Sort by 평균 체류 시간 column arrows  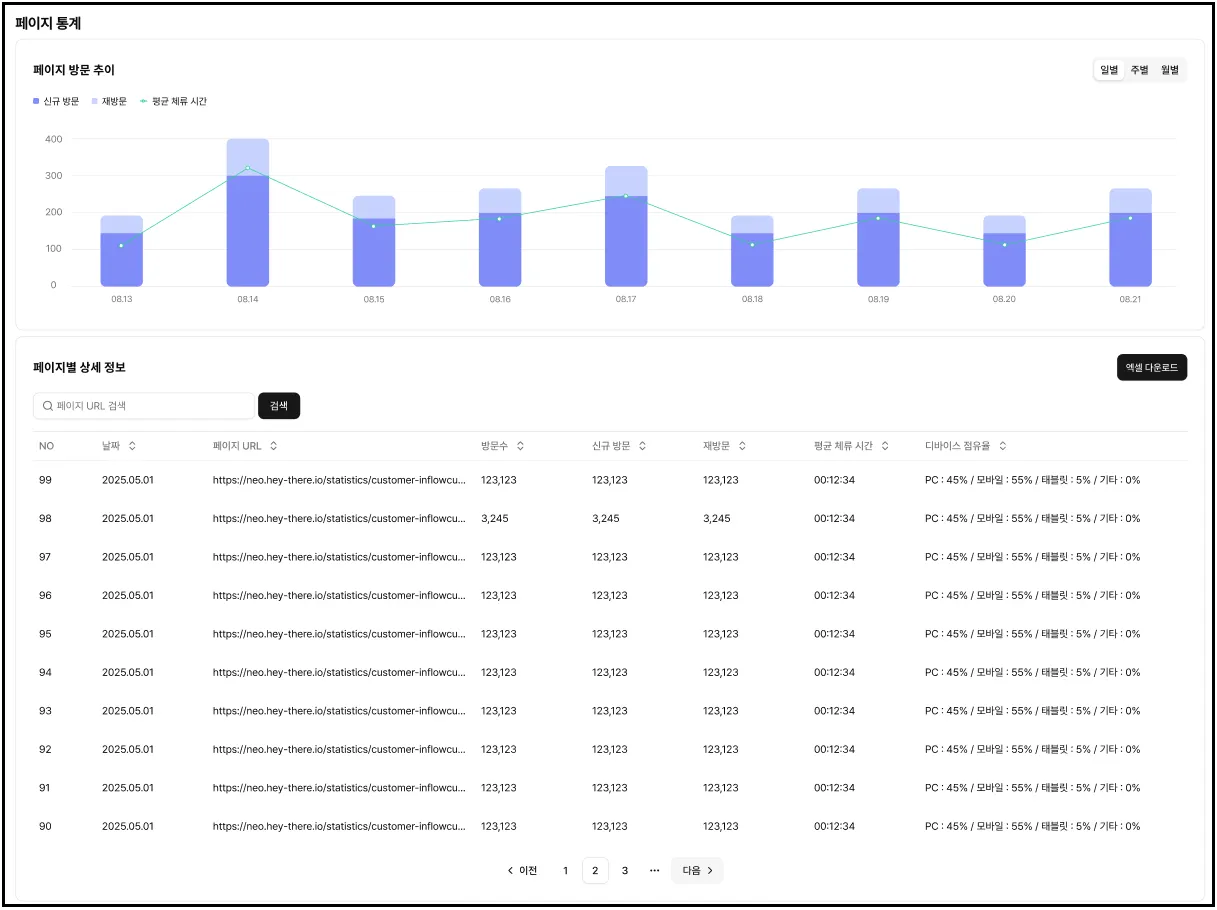pyautogui.click(x=885, y=446)
